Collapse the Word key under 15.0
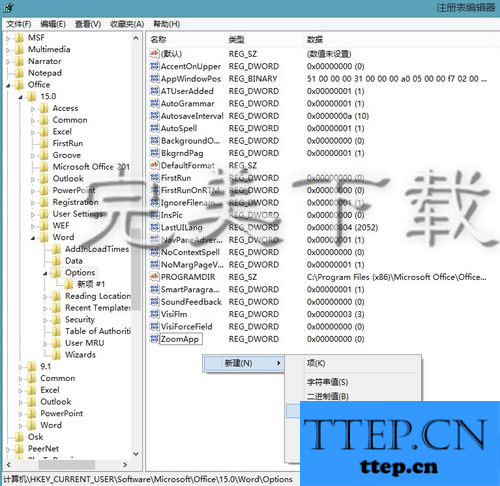500x486 pixels. [33, 238]
